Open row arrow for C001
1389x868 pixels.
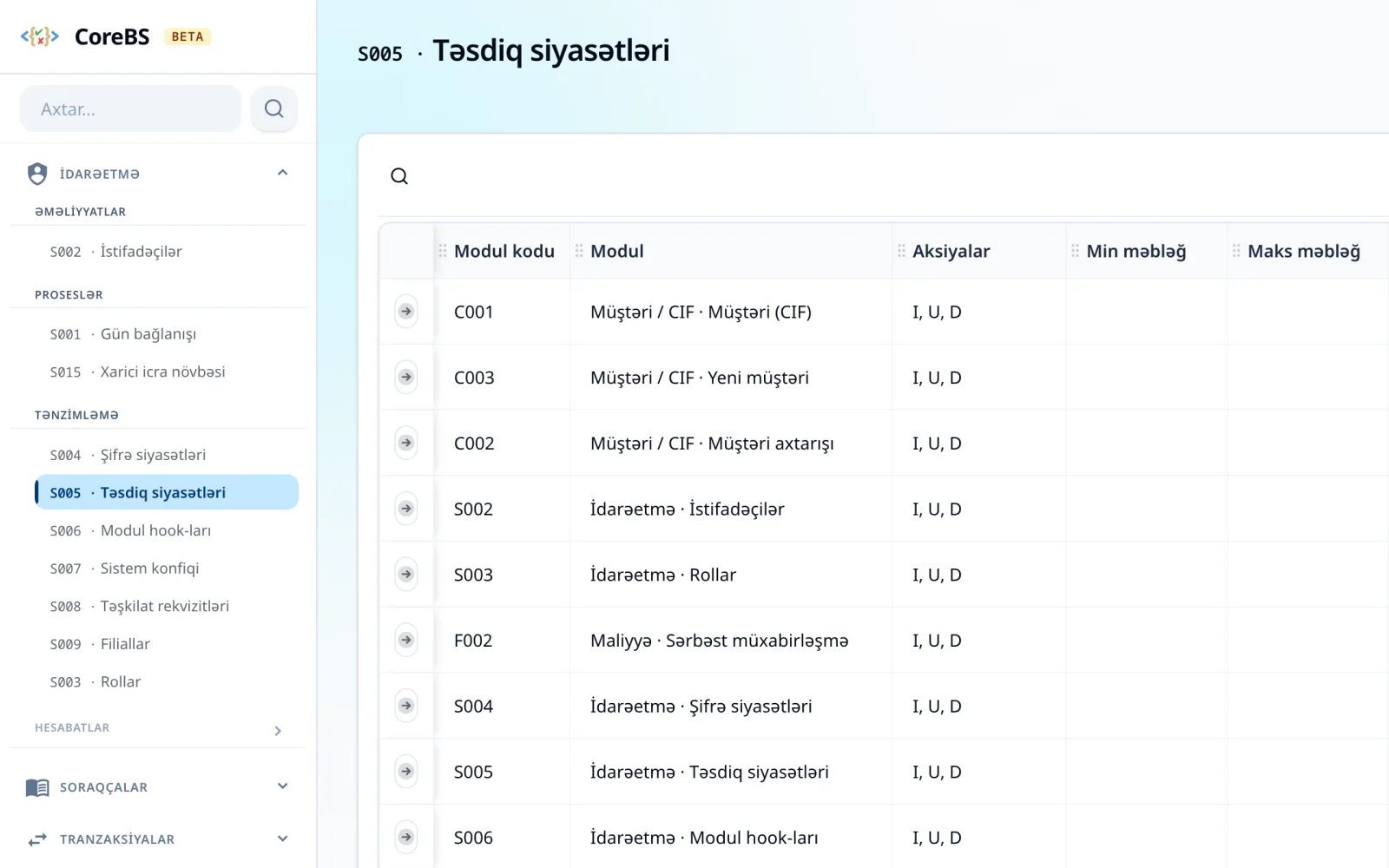[x=406, y=312]
